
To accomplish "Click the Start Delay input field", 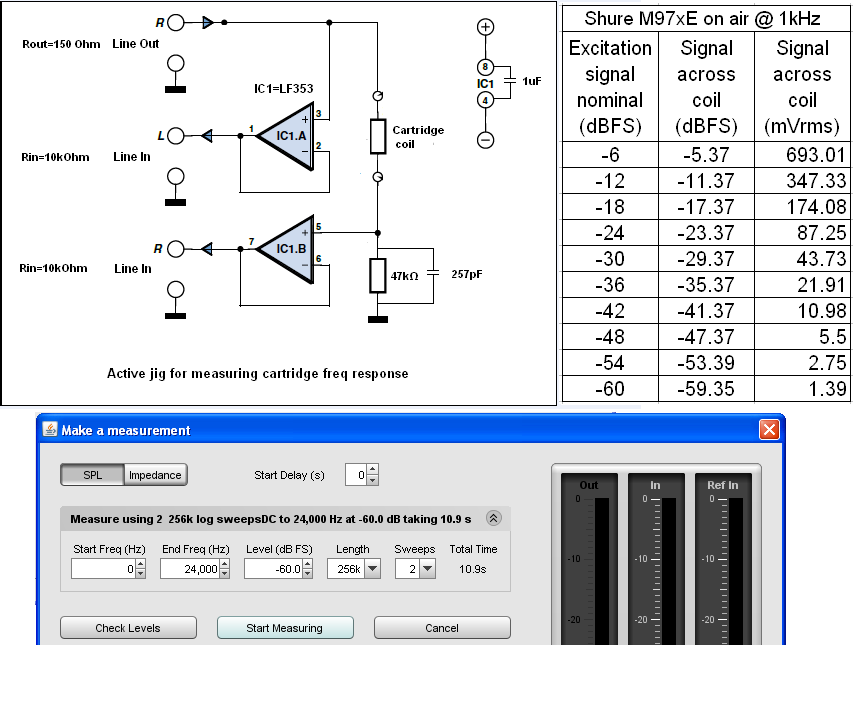I will (x=356, y=475).
